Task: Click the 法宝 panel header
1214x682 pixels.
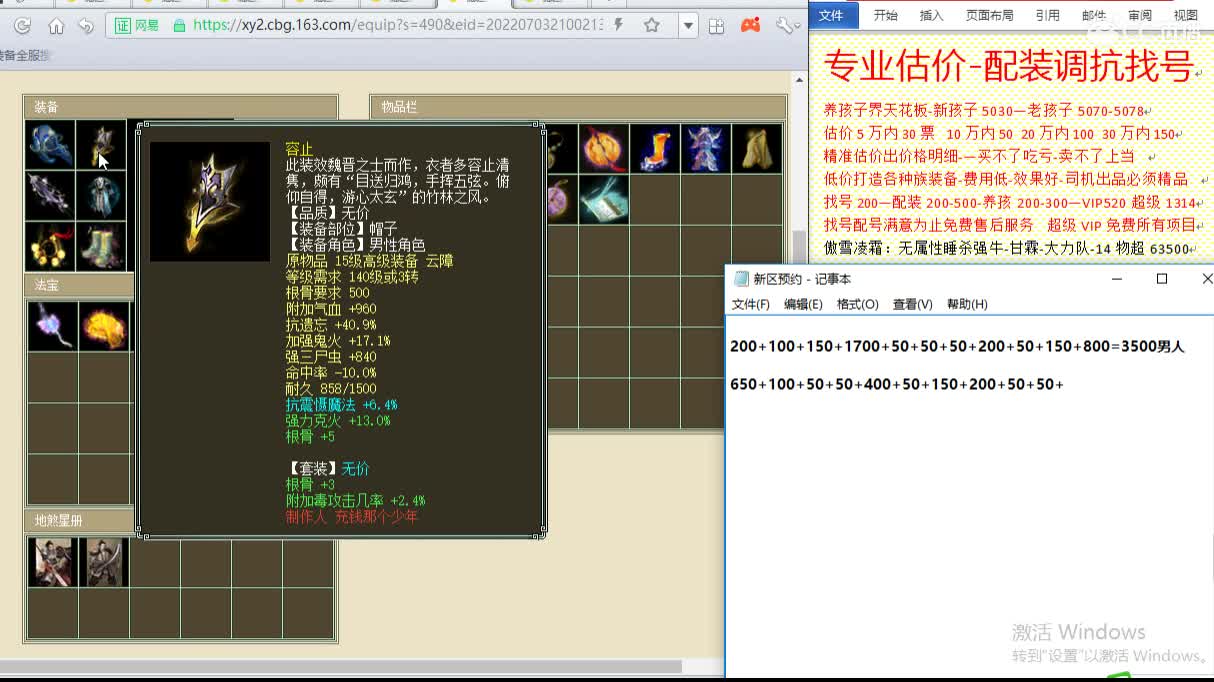Action: coord(79,285)
